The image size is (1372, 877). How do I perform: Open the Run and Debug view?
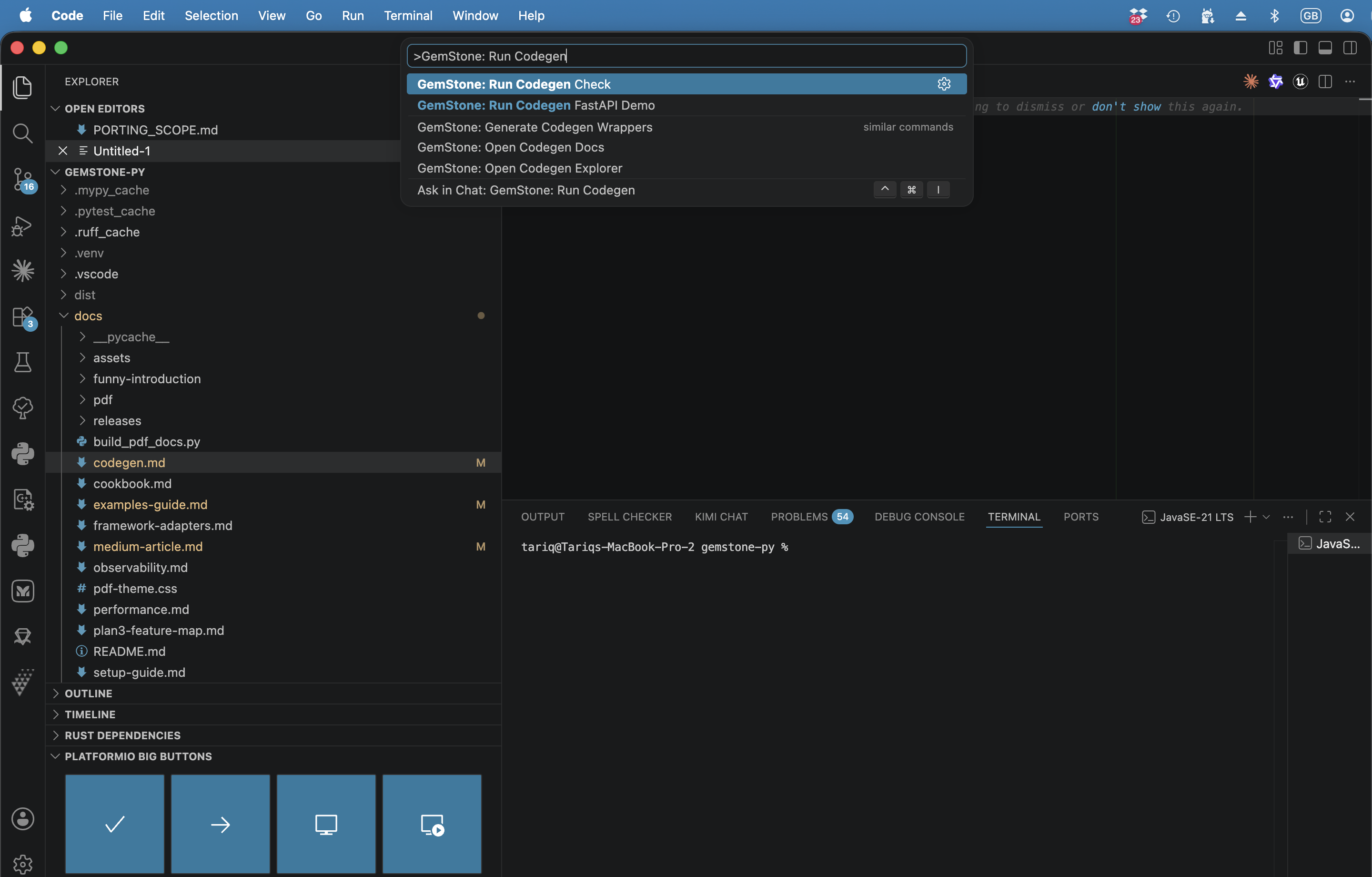click(x=22, y=226)
